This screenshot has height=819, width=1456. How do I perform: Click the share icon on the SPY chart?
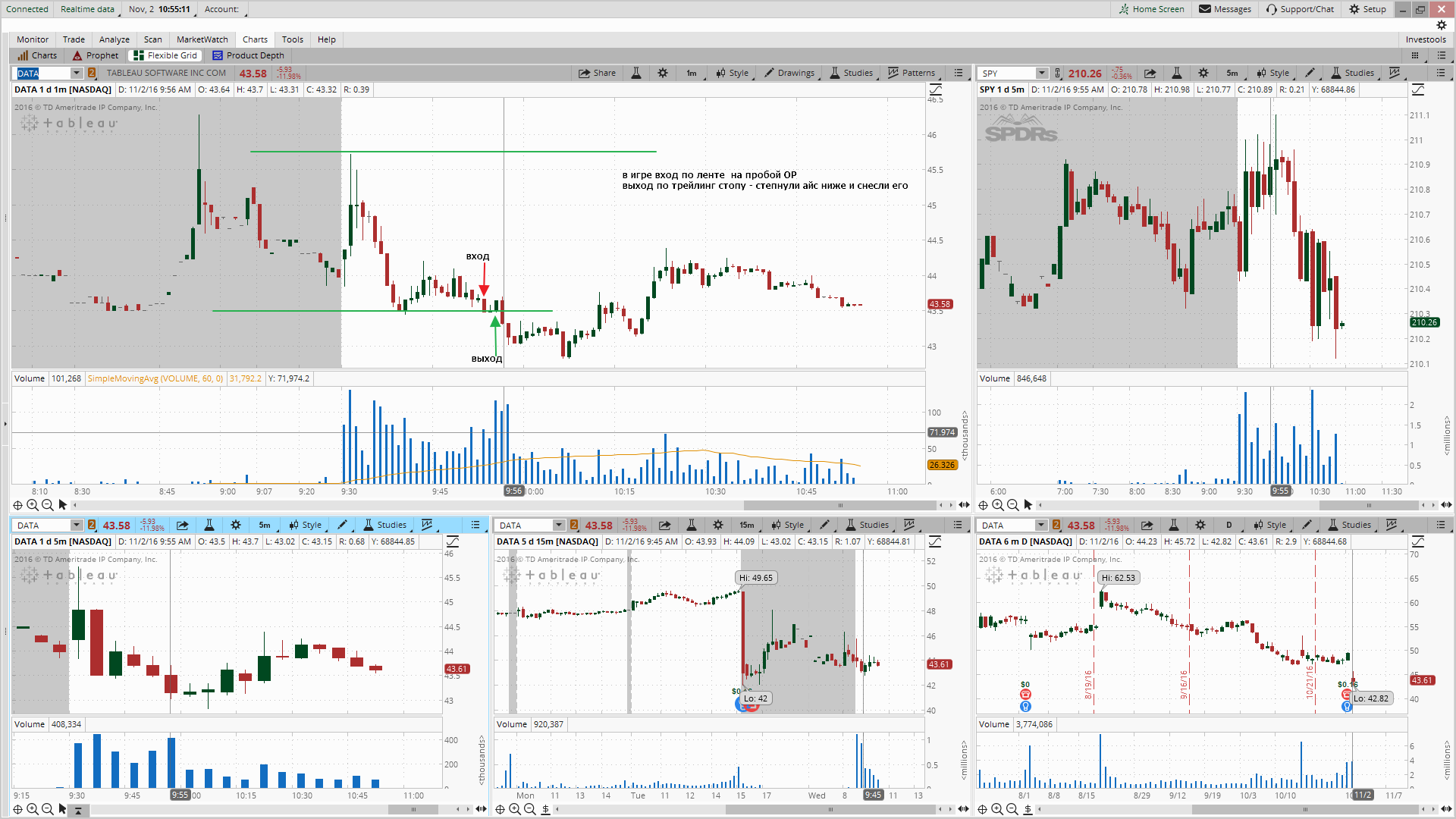(1150, 73)
